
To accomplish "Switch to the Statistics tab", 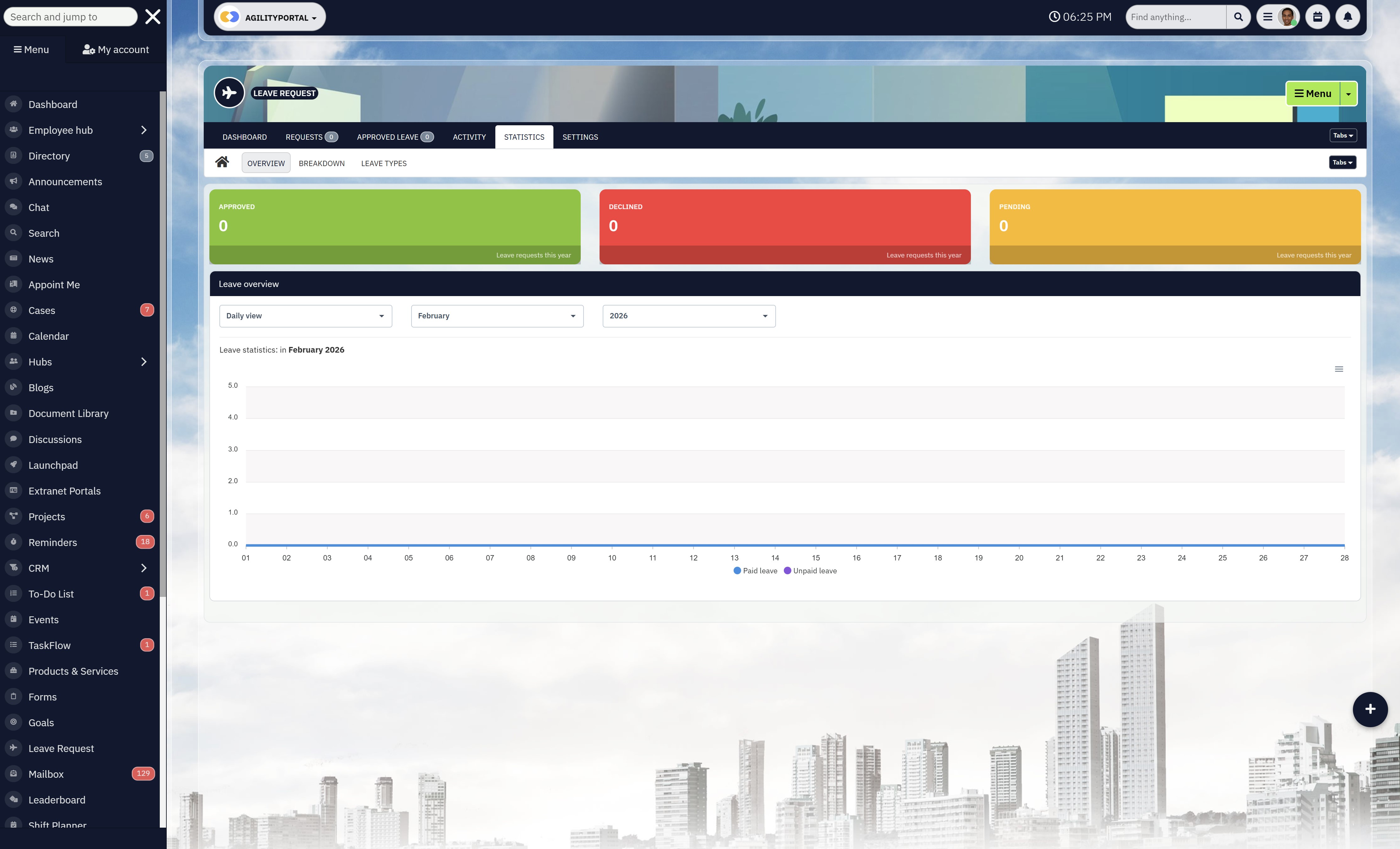I will coord(523,136).
